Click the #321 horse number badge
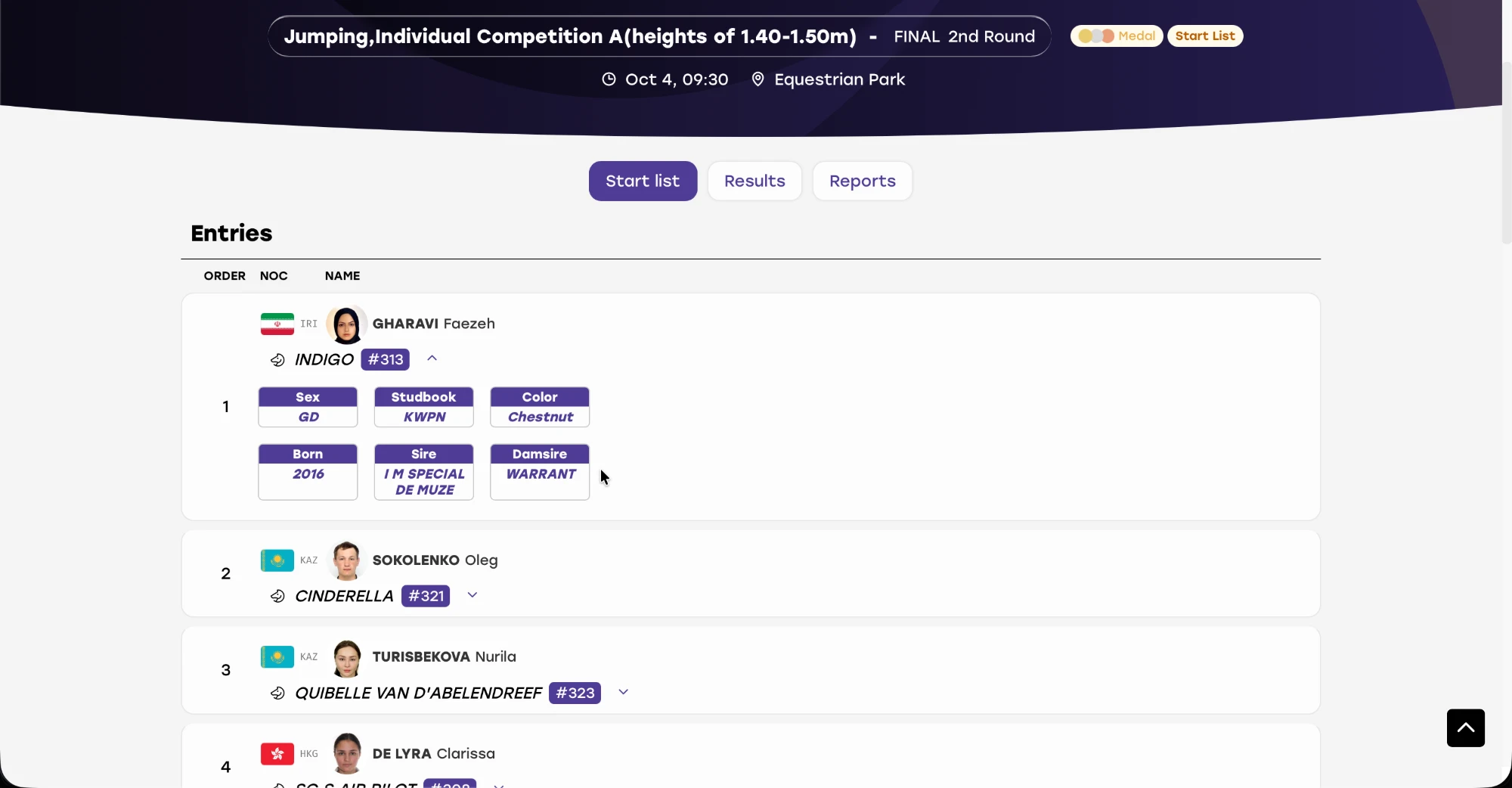Image resolution: width=1512 pixels, height=788 pixels. (426, 597)
